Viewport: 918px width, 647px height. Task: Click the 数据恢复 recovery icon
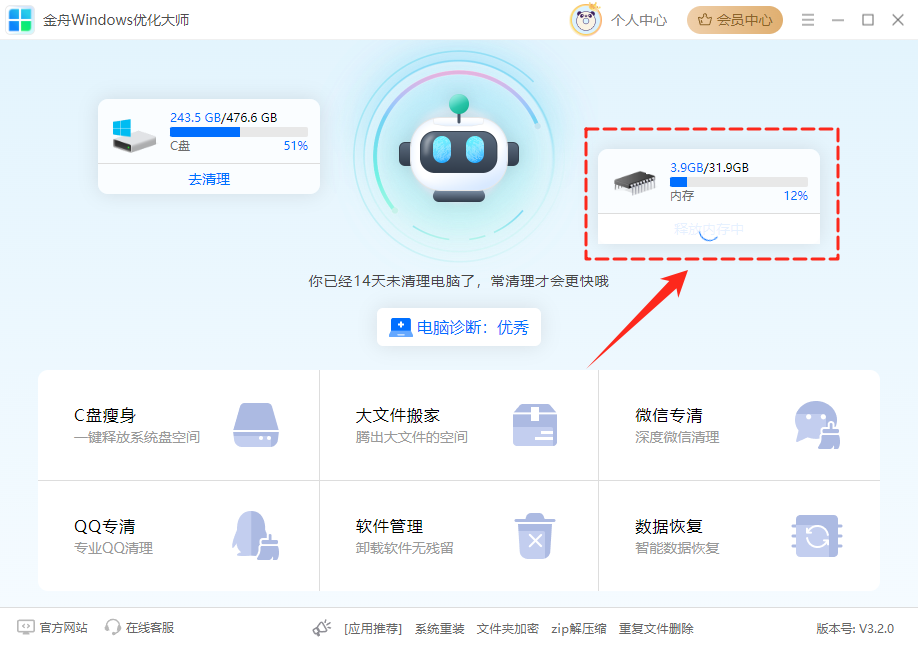(816, 535)
